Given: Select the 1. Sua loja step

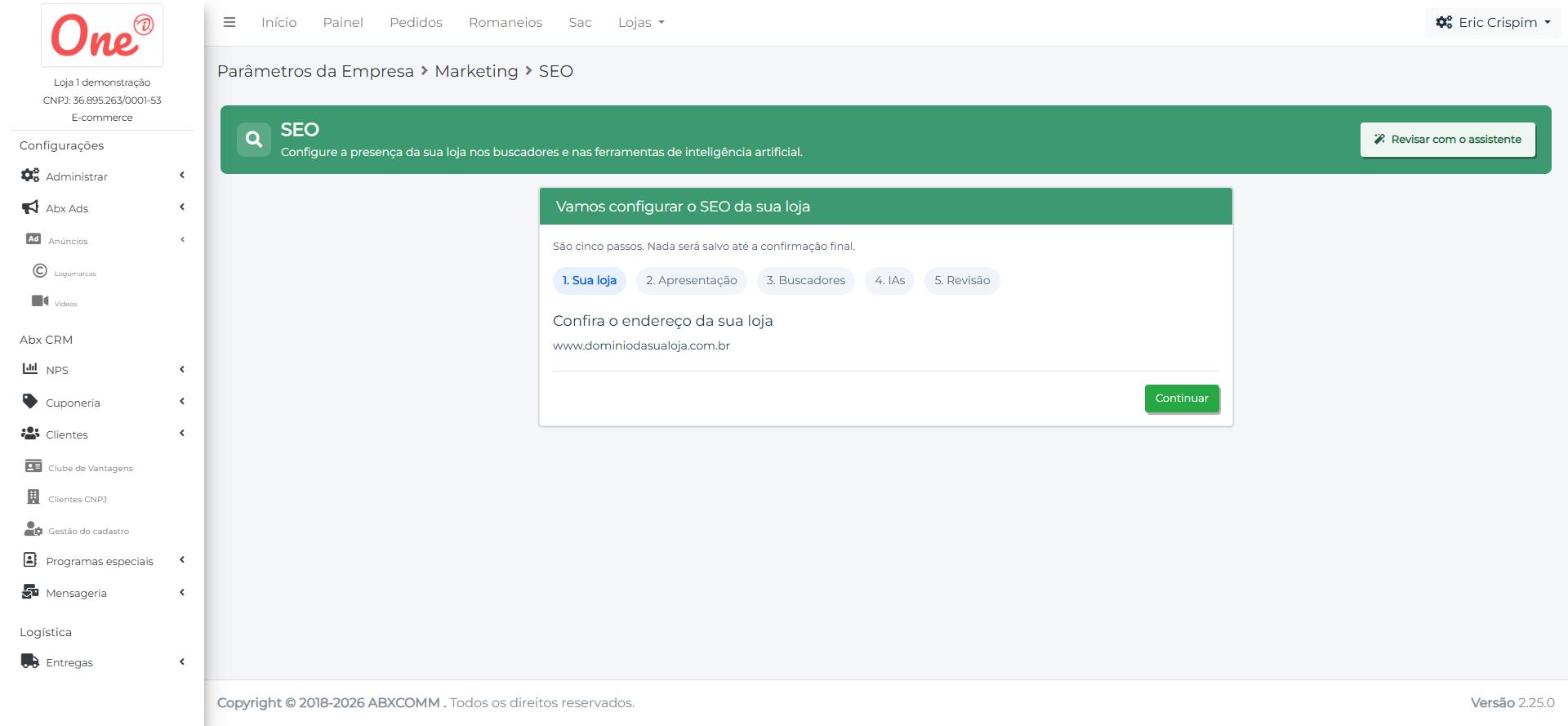Looking at the screenshot, I should coord(589,280).
